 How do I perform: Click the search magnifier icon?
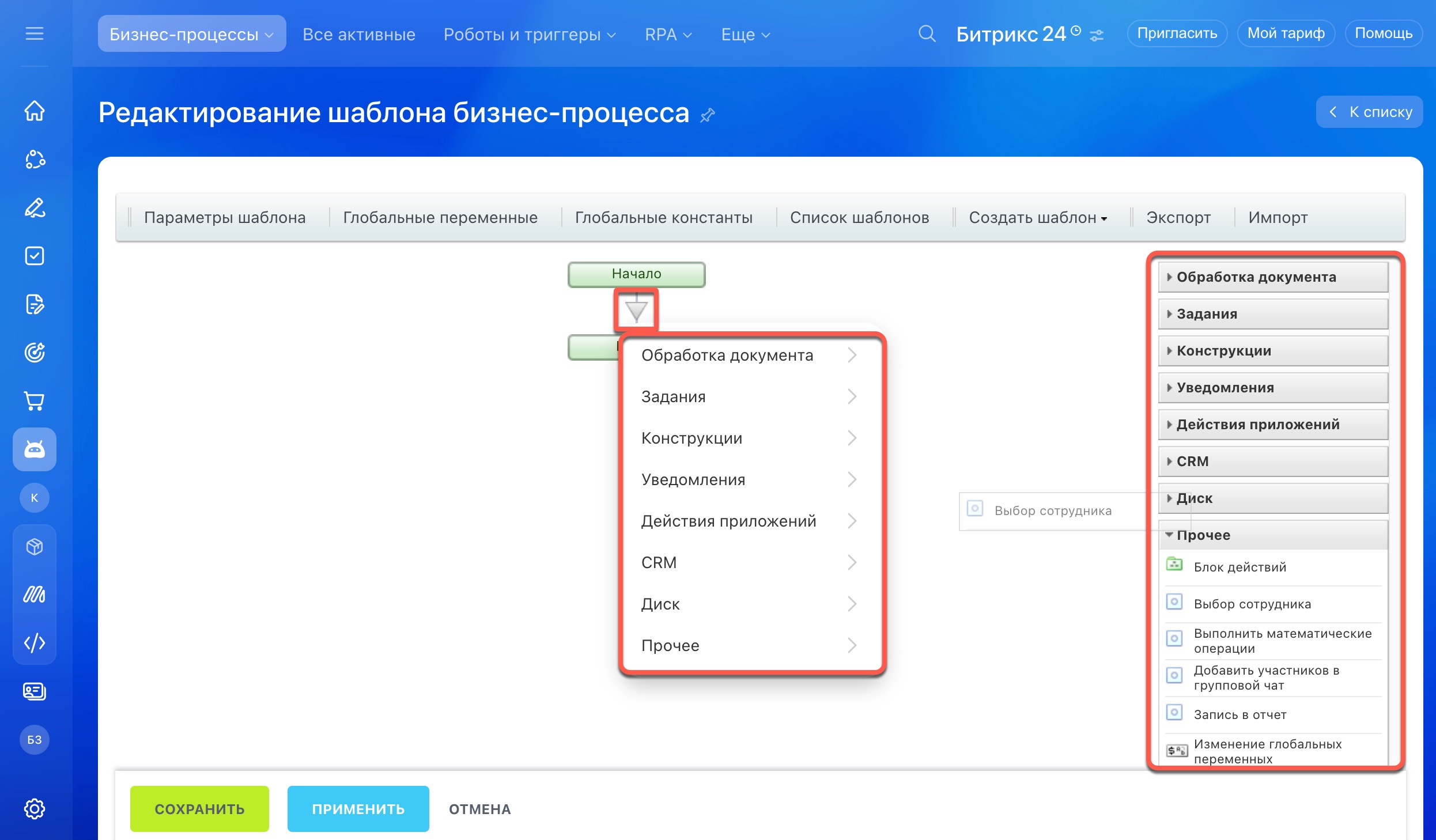[927, 33]
